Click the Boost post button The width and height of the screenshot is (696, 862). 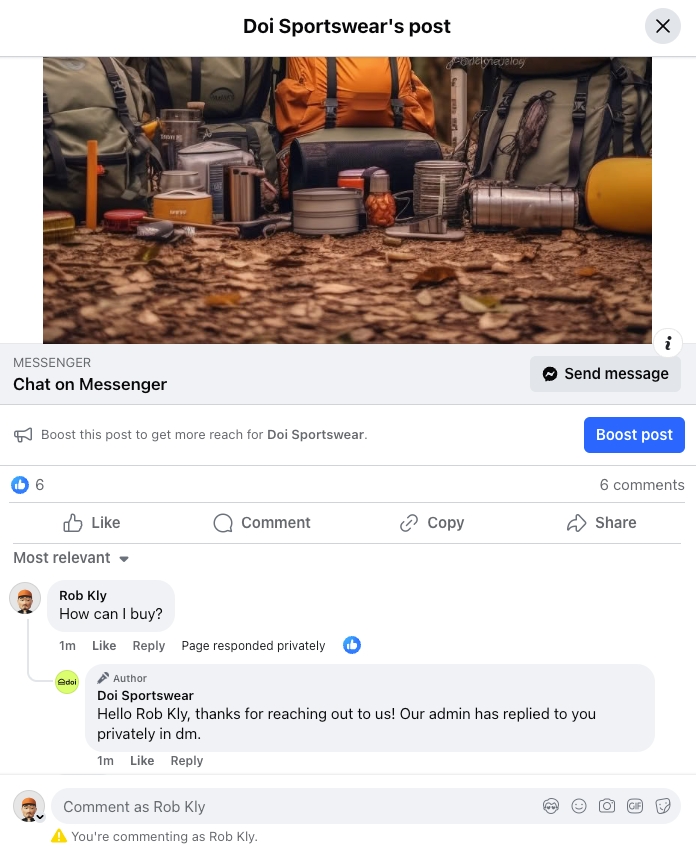point(634,435)
